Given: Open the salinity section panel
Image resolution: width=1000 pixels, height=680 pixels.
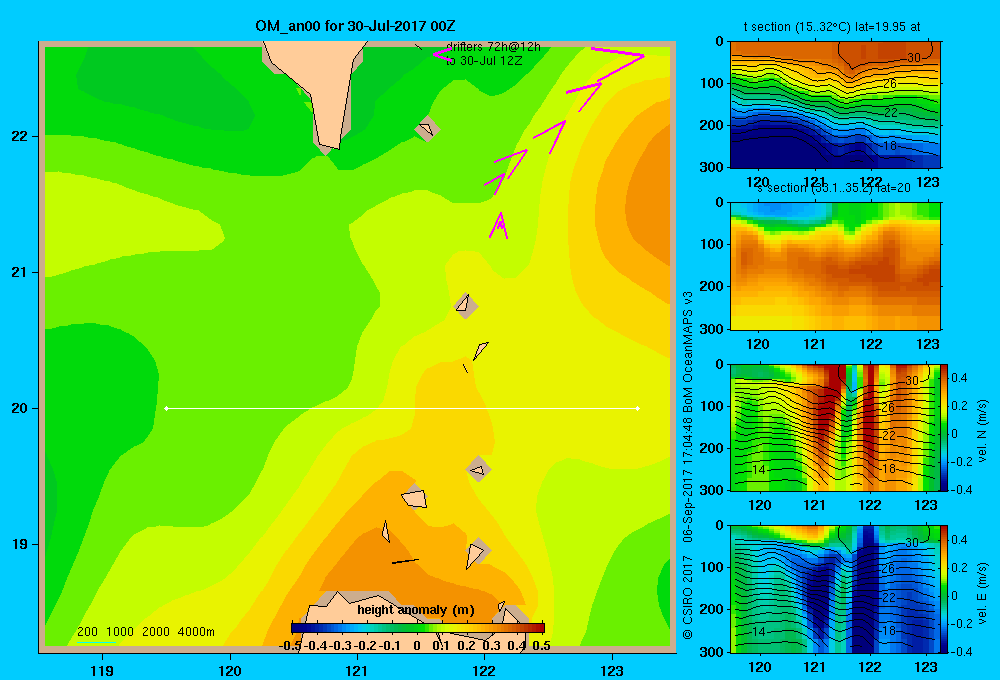Looking at the screenshot, I should [x=835, y=266].
